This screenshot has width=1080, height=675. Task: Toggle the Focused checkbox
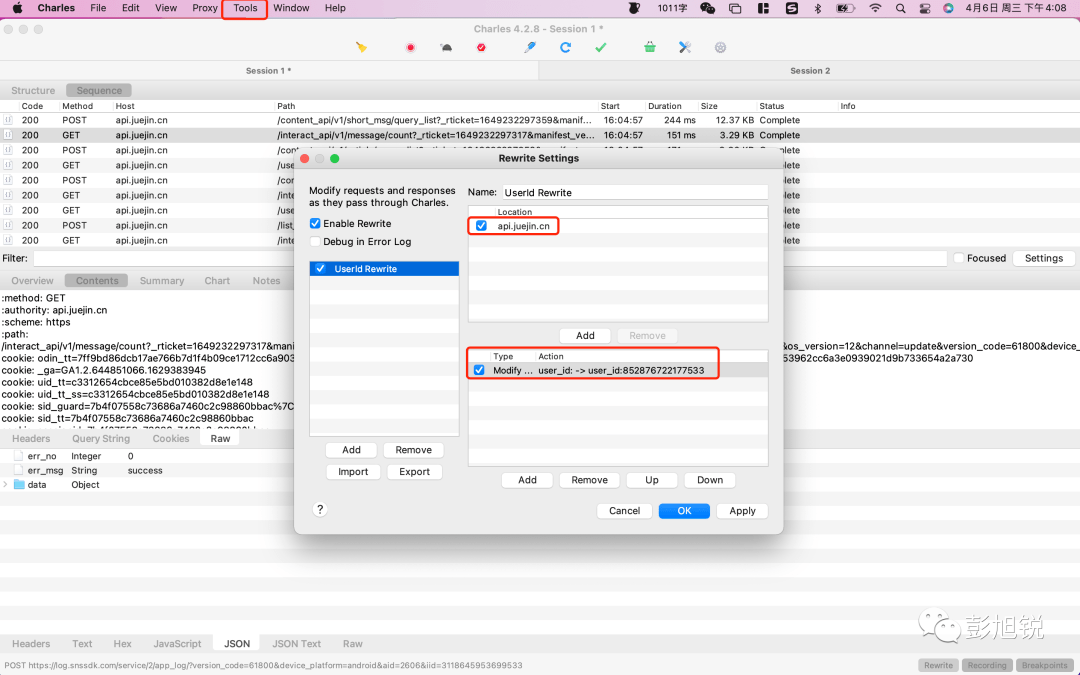coord(959,258)
